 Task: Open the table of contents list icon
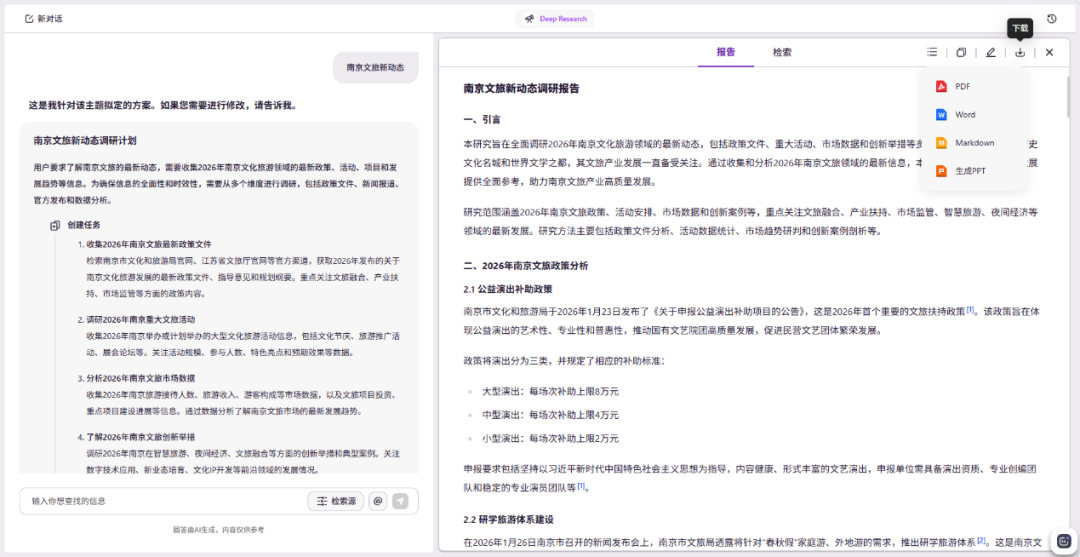click(932, 53)
